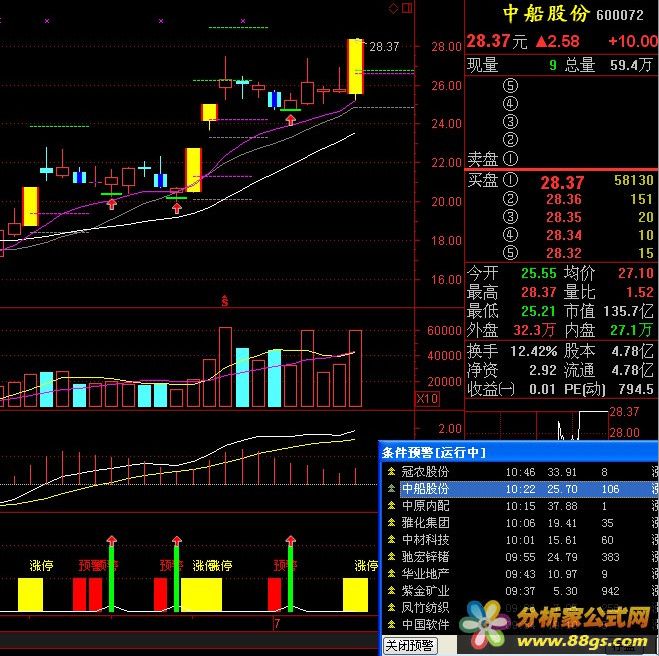Click the latest yellow limit-up candlestick labeled 28.37
Image resolution: width=659 pixels, height=656 pixels.
pos(356,66)
